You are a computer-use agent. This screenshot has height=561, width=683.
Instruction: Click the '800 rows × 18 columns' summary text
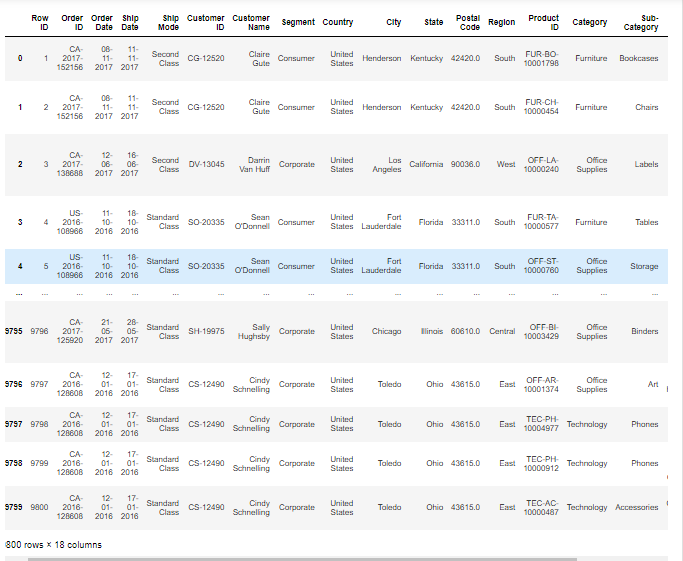pyautogui.click(x=54, y=545)
